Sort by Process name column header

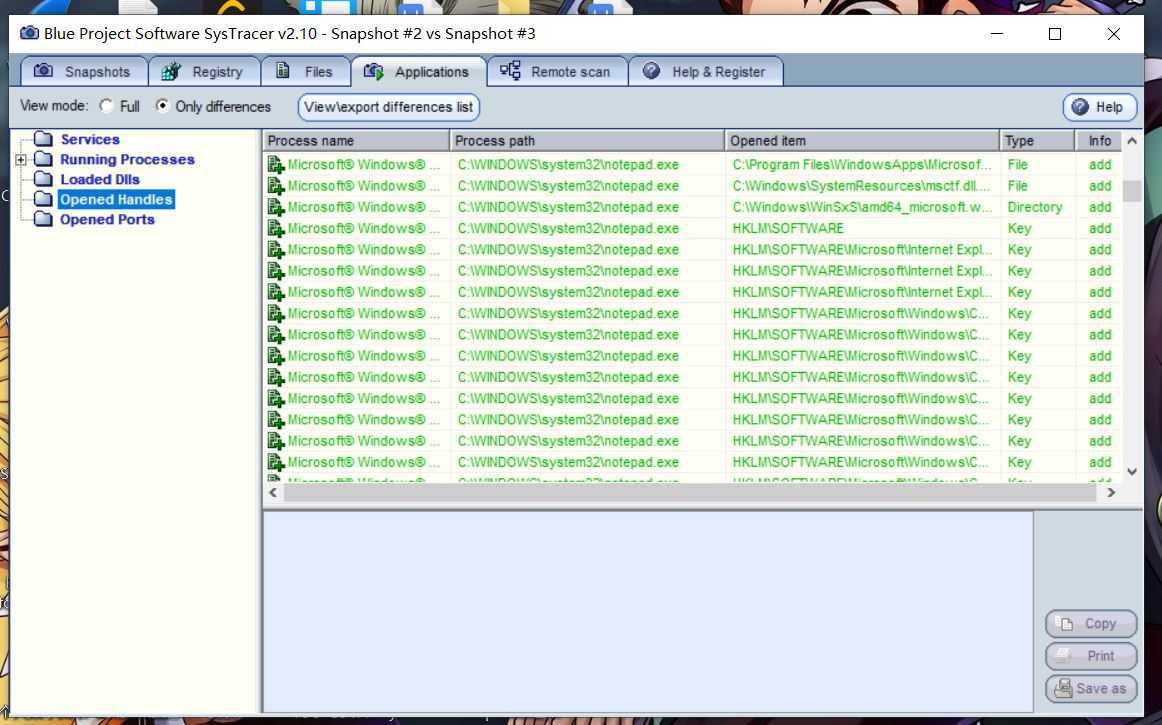click(x=356, y=141)
